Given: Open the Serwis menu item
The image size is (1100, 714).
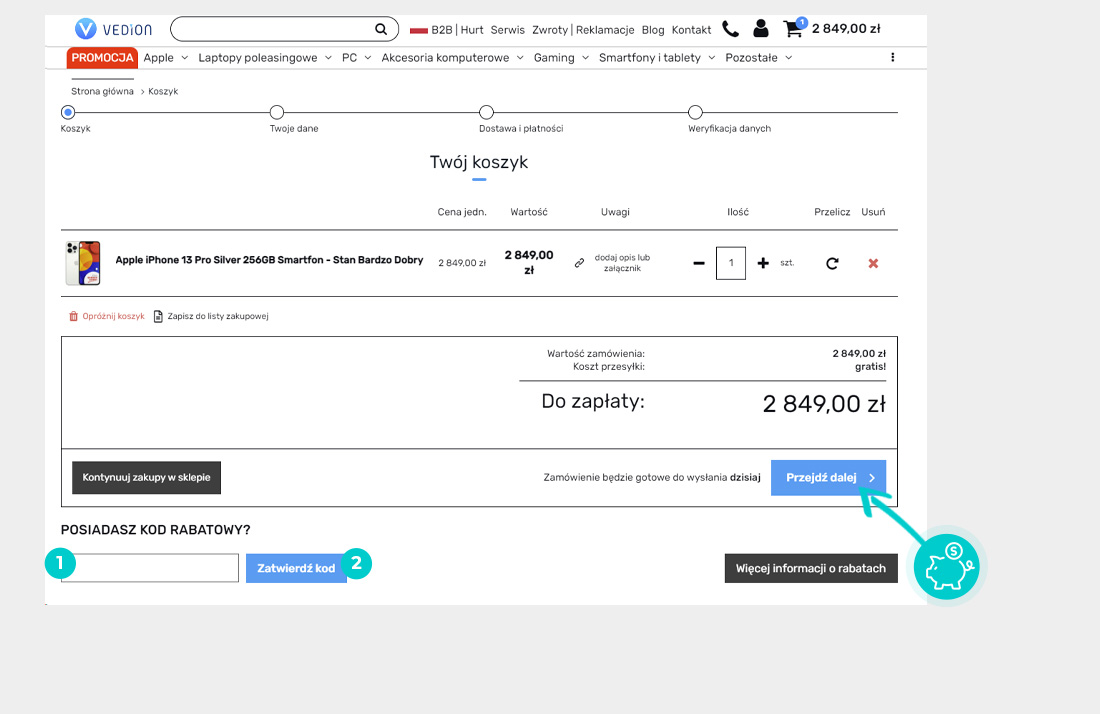Looking at the screenshot, I should pyautogui.click(x=507, y=29).
